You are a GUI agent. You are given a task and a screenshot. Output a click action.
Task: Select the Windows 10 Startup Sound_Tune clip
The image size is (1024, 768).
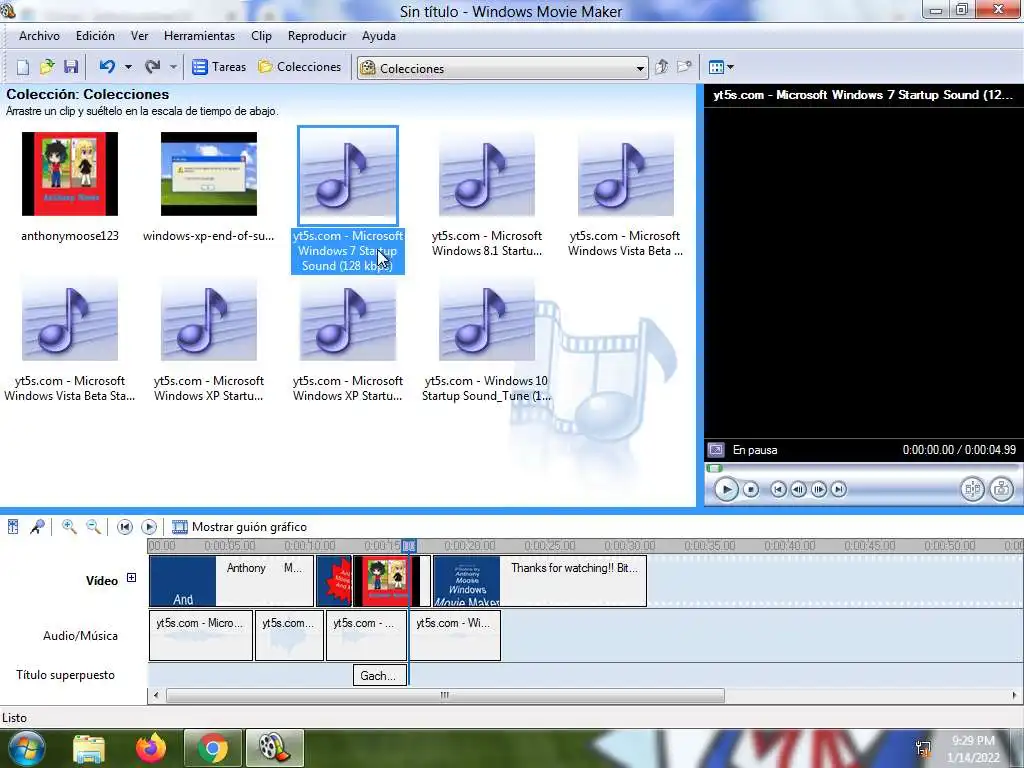[x=487, y=340]
